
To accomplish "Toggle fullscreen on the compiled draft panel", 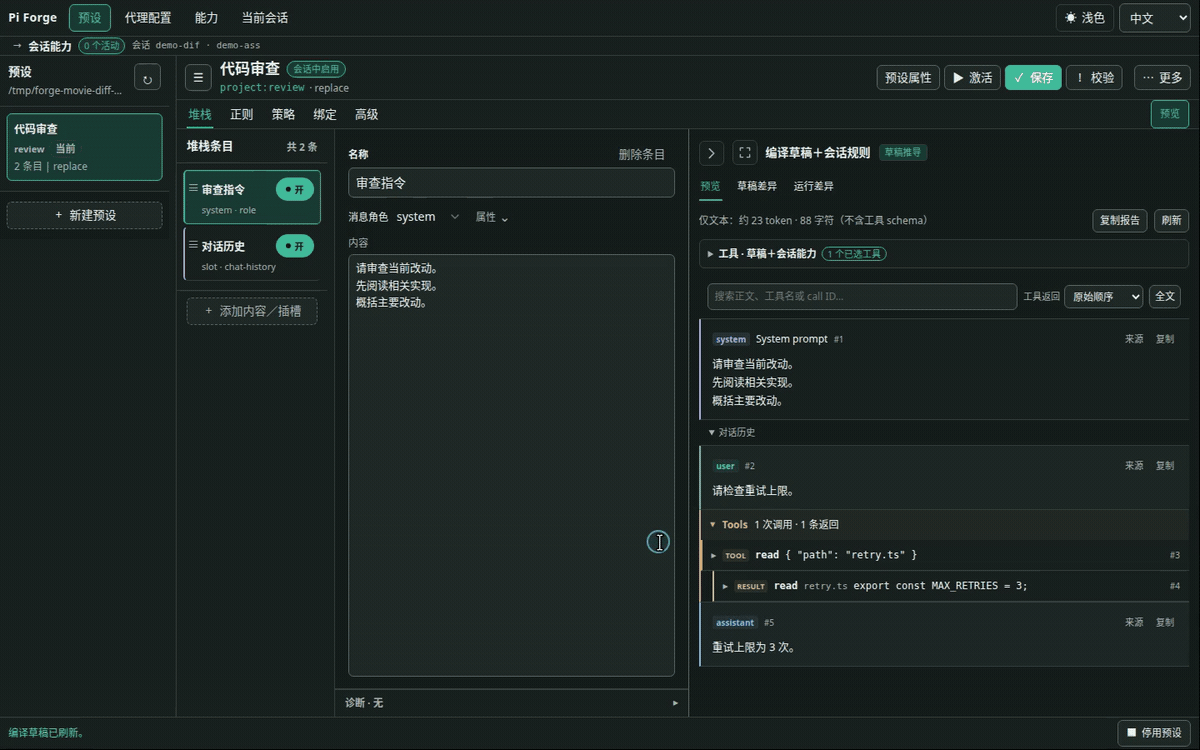I will pos(745,153).
